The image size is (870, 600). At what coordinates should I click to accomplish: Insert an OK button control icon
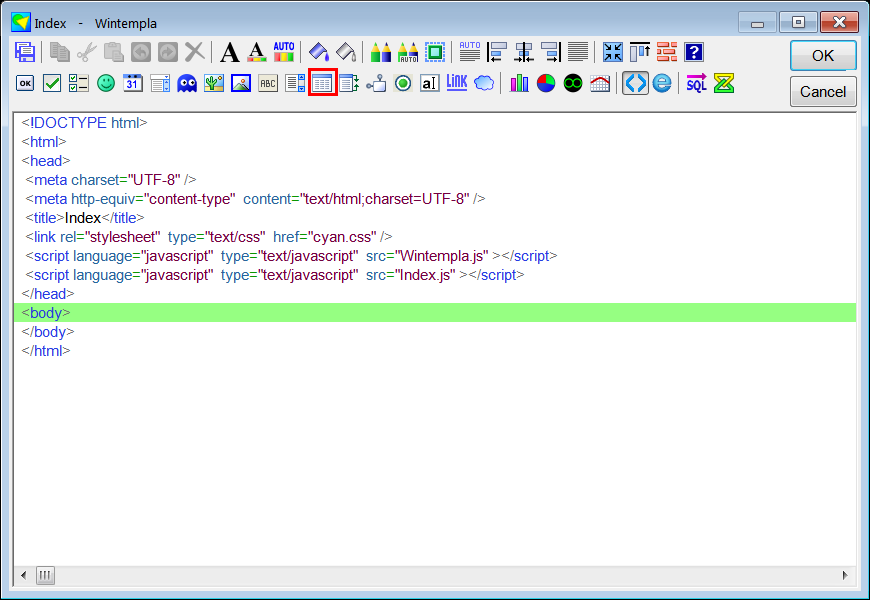25,84
